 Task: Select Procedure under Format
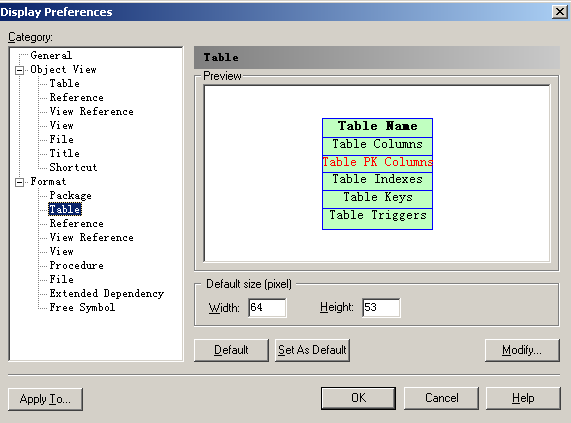tap(76, 265)
